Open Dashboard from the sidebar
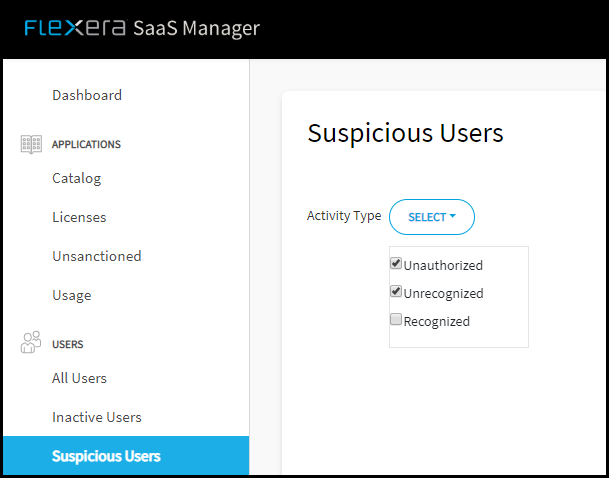Viewport: 609px width, 478px height. coord(87,95)
